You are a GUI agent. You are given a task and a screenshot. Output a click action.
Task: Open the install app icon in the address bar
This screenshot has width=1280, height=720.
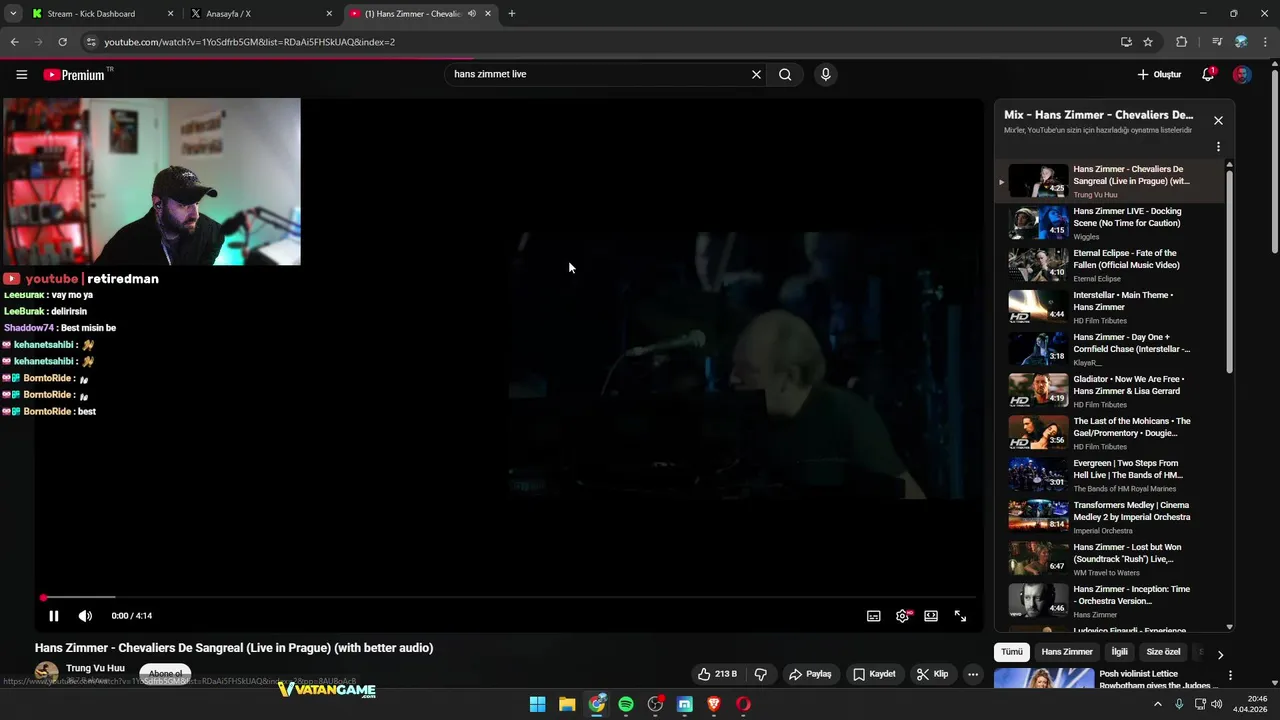pyautogui.click(x=1126, y=42)
